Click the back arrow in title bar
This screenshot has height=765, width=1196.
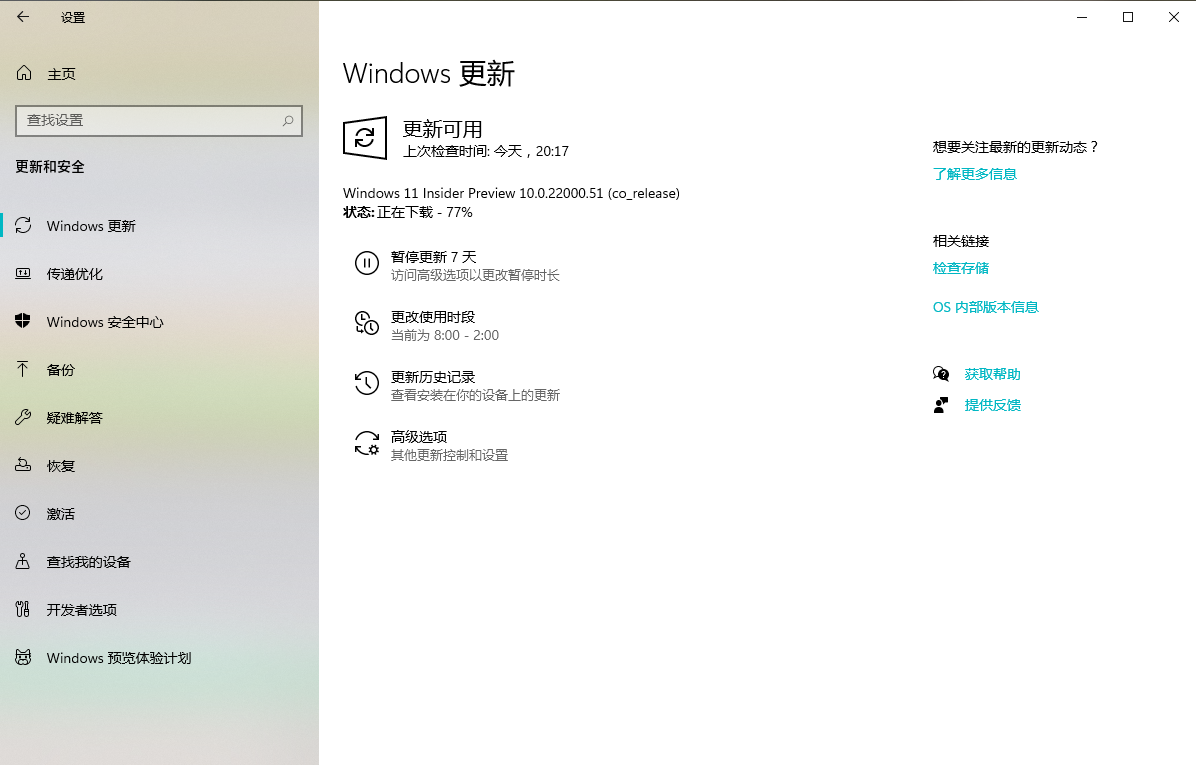click(x=23, y=17)
